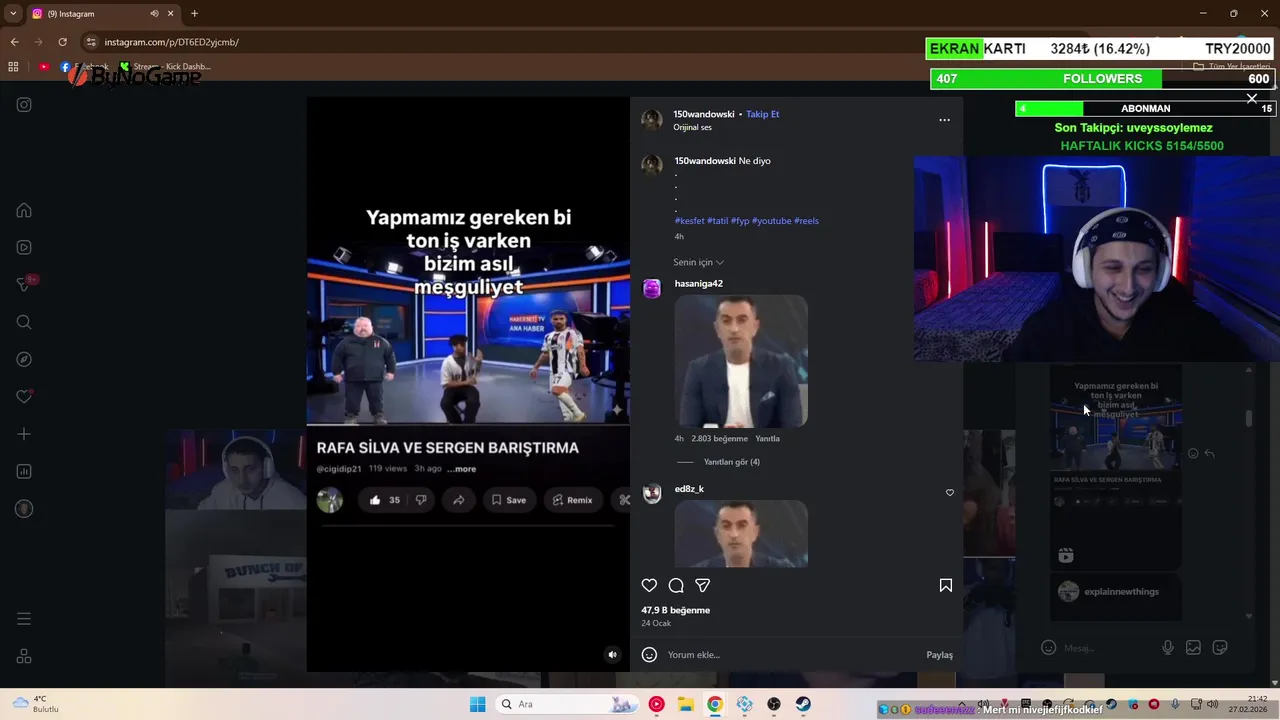Open the tab search chevron in Chrome

13,14
